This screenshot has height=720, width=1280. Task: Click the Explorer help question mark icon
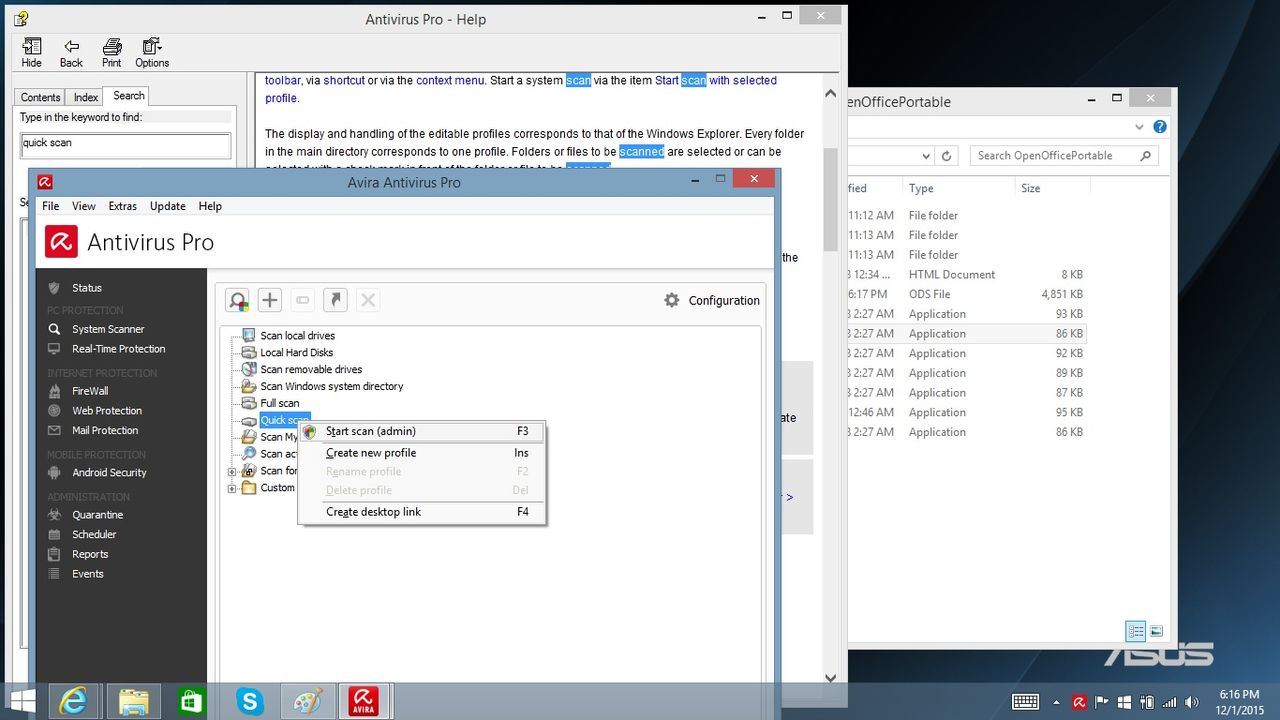[1160, 127]
